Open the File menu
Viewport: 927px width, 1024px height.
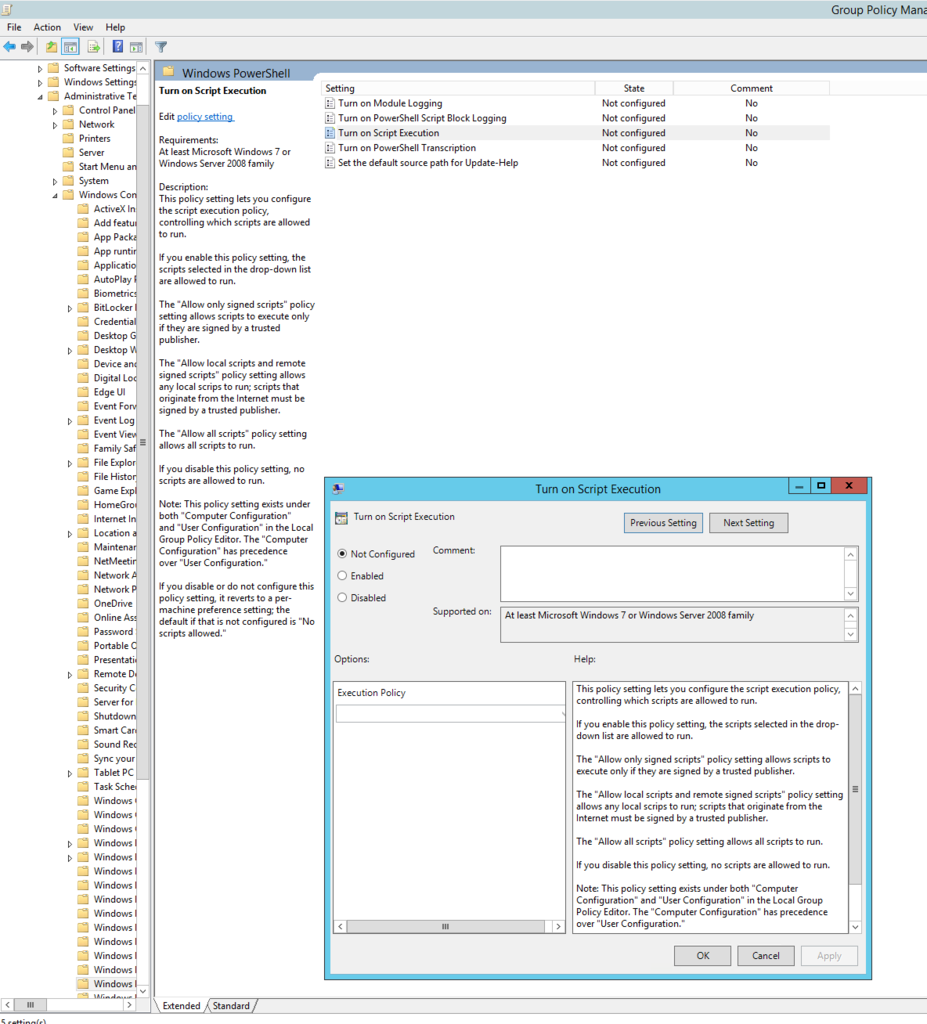(14, 27)
